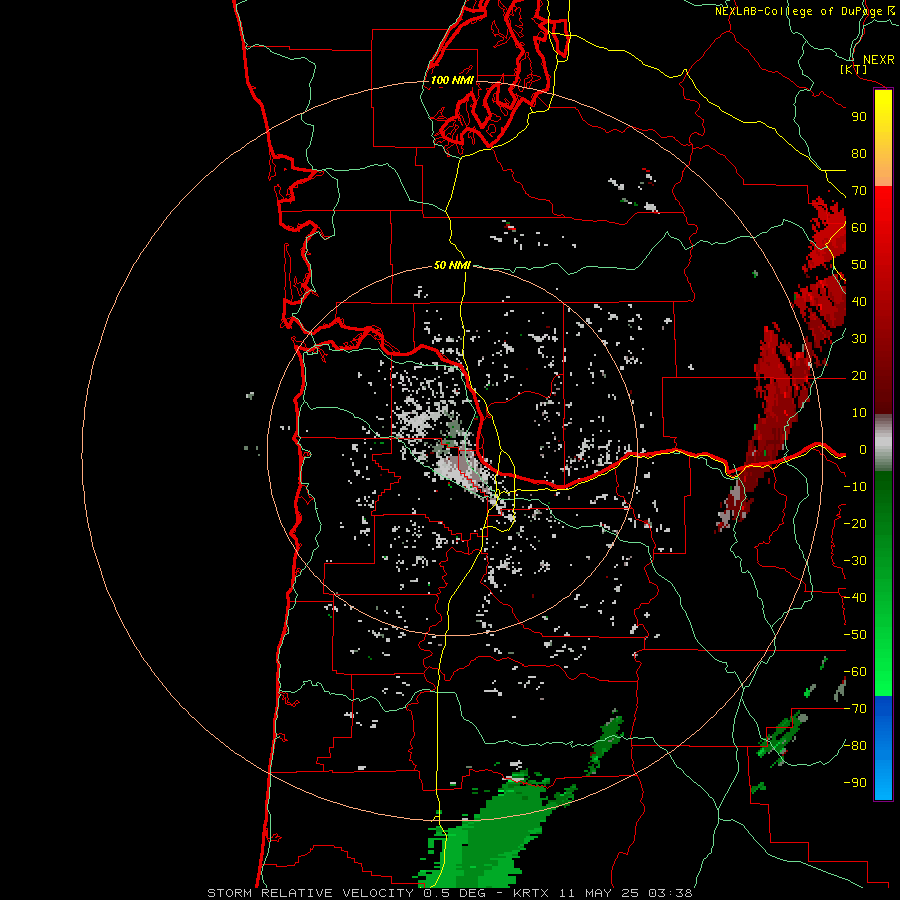The image size is (900, 900).
Task: Click the 10 value on velocity scale
Action: click(x=859, y=413)
